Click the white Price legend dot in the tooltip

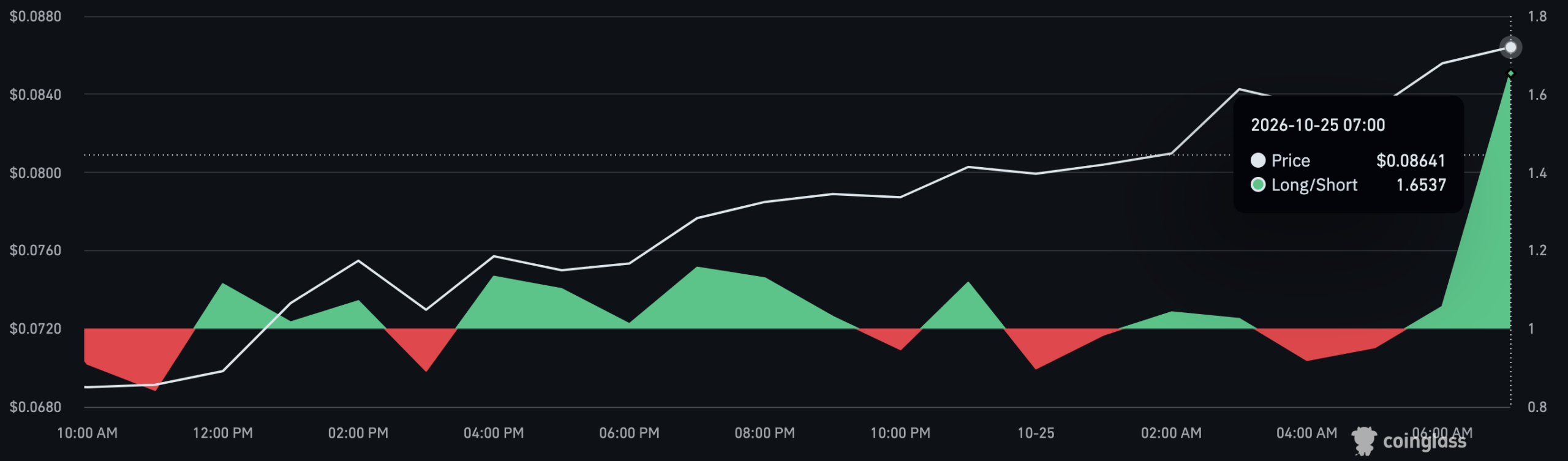point(1257,160)
